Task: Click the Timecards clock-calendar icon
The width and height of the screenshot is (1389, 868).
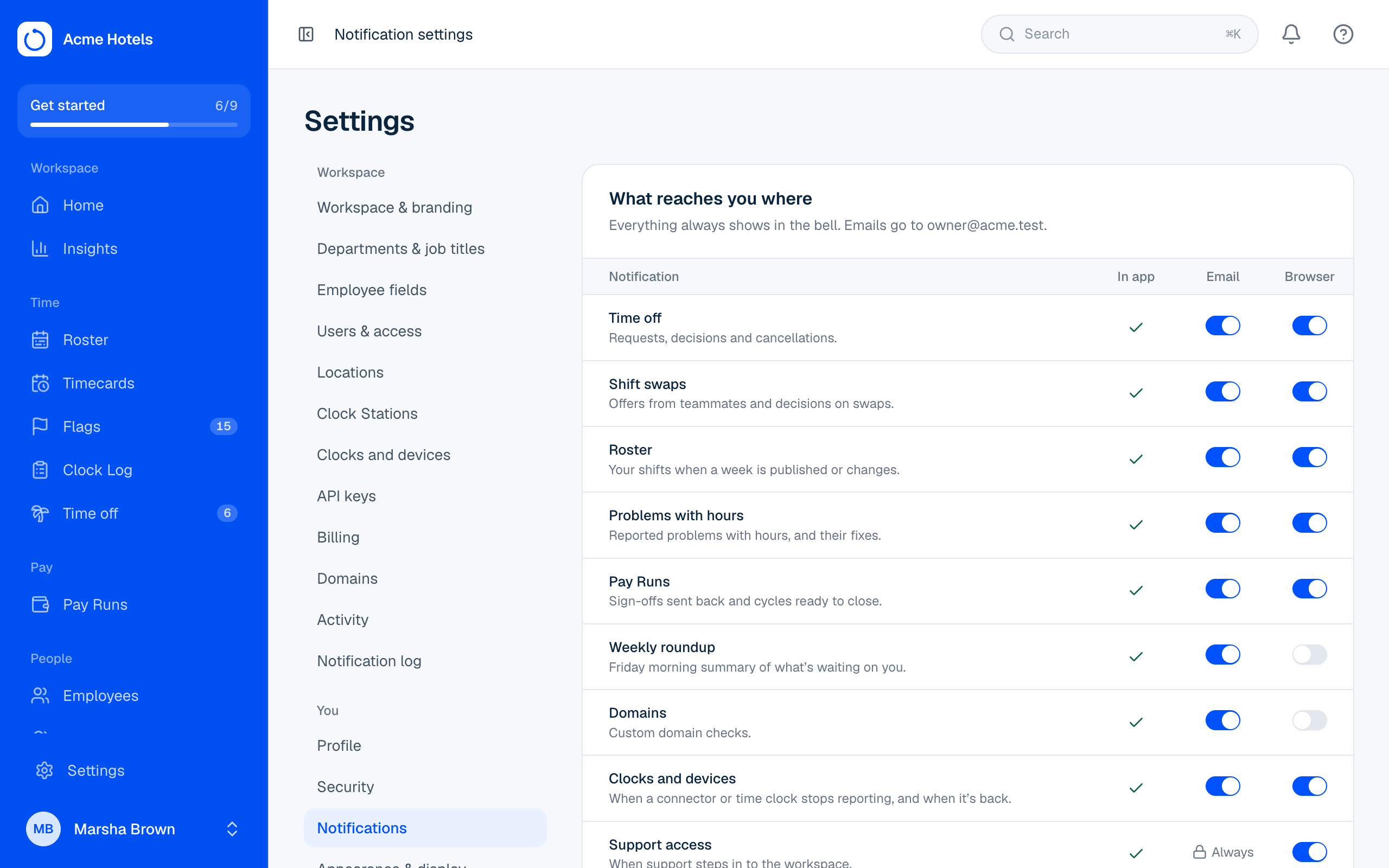Action: (40, 383)
